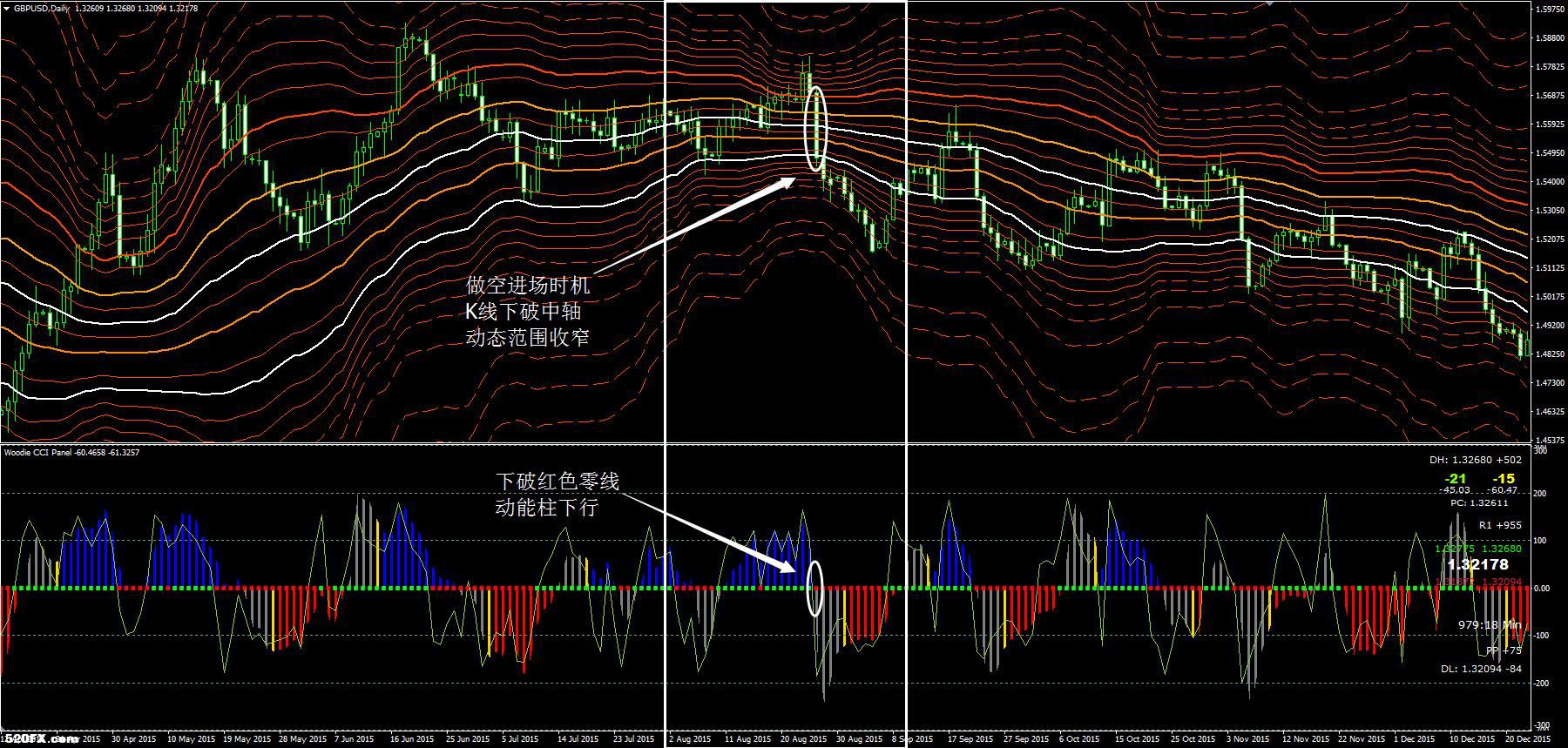Click date label 1 Dec 2015
The image size is (1568, 748).
1415,739
